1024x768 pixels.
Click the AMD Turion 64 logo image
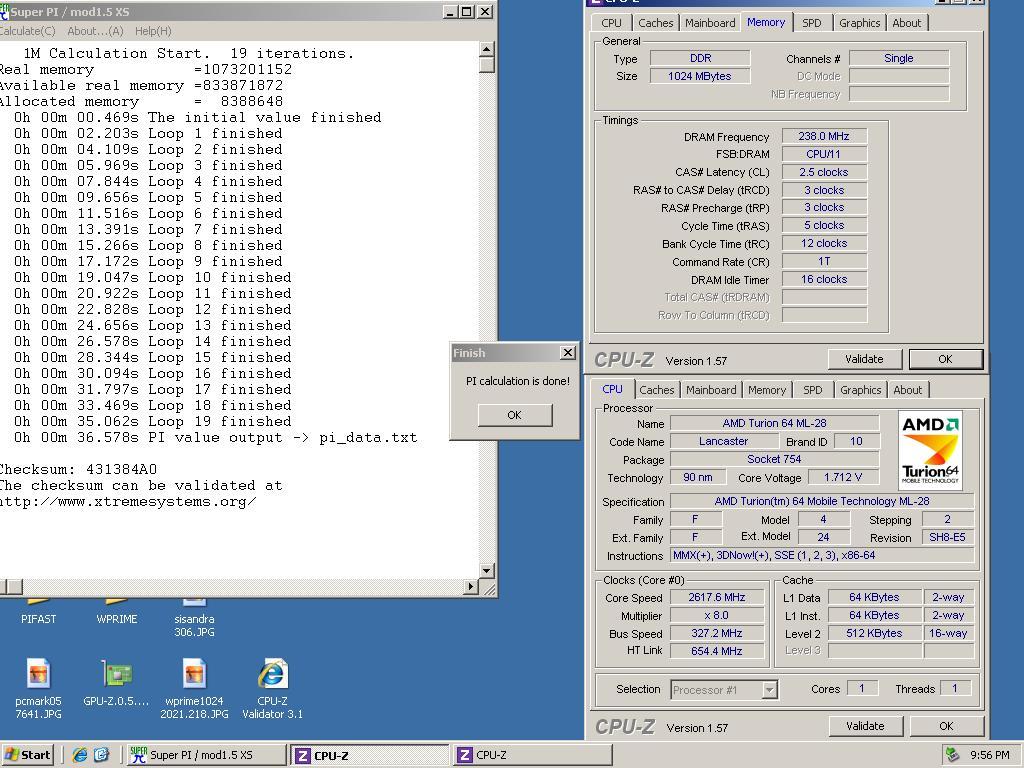point(930,450)
